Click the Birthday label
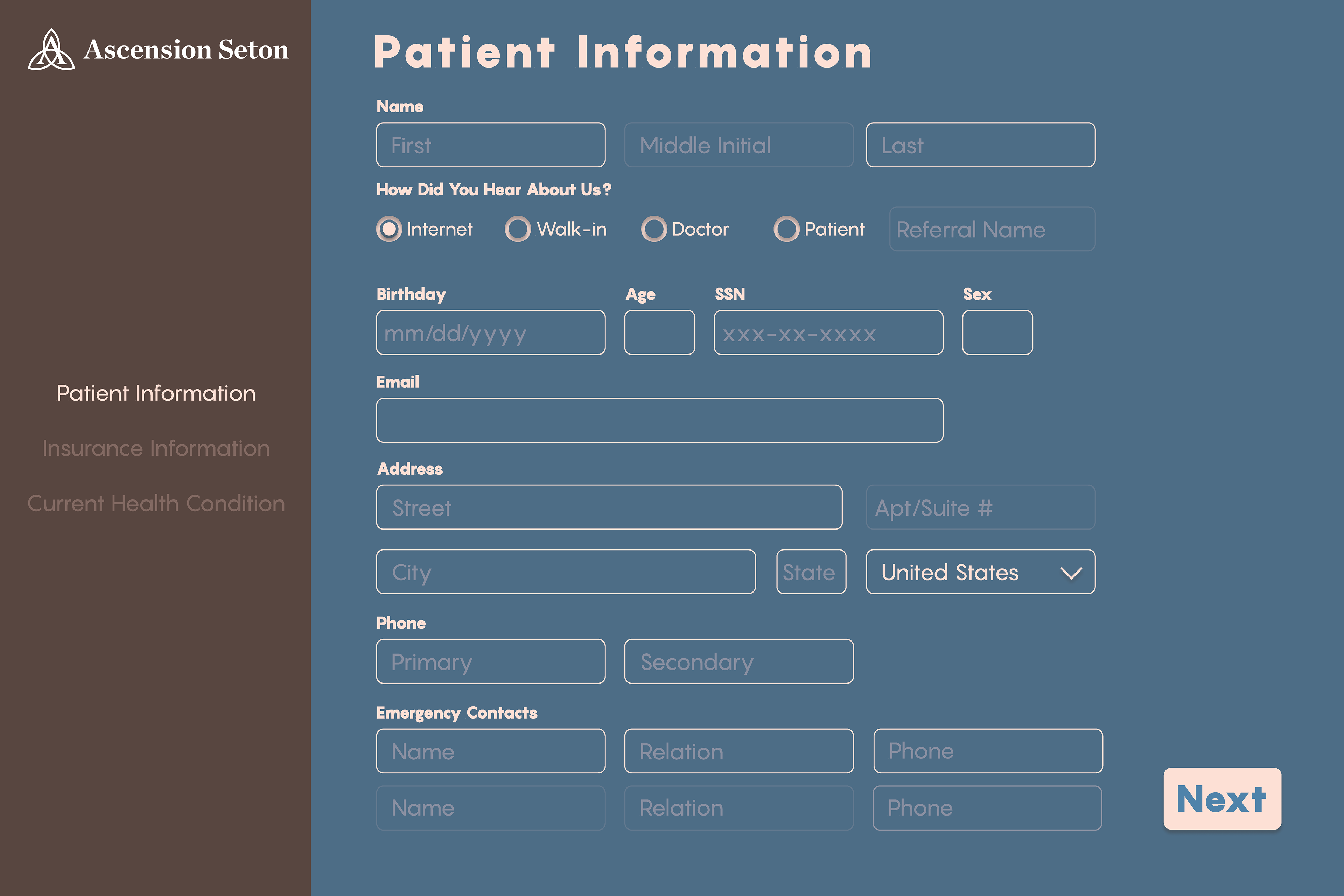Viewport: 1344px width, 896px height. click(x=411, y=294)
